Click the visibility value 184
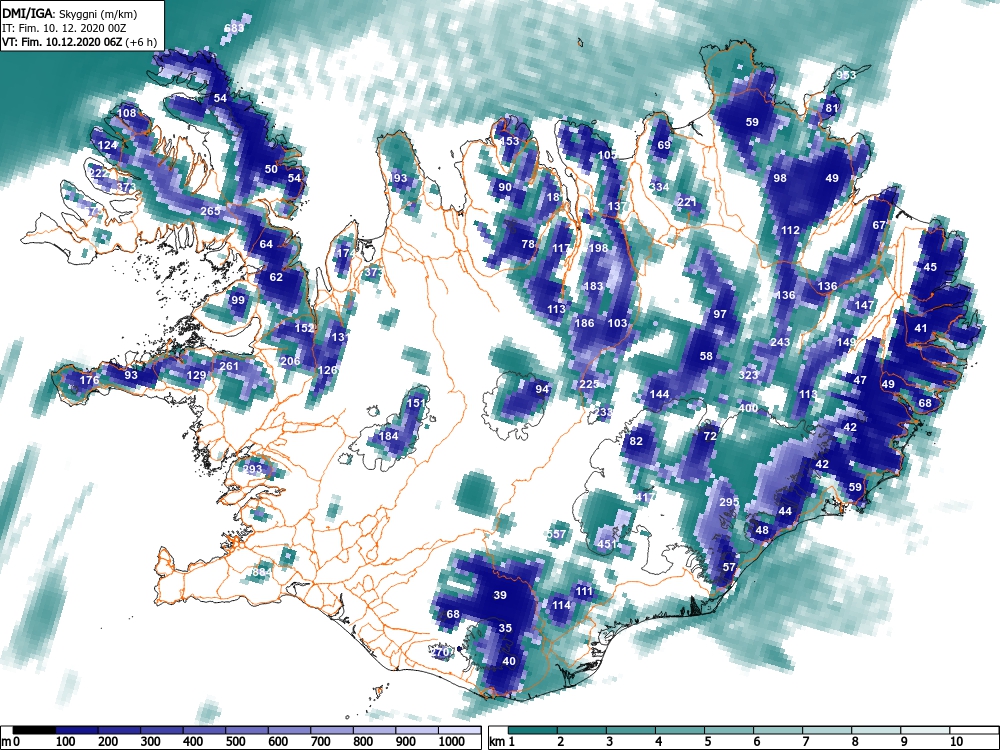This screenshot has height=750, width=1000. (x=388, y=436)
